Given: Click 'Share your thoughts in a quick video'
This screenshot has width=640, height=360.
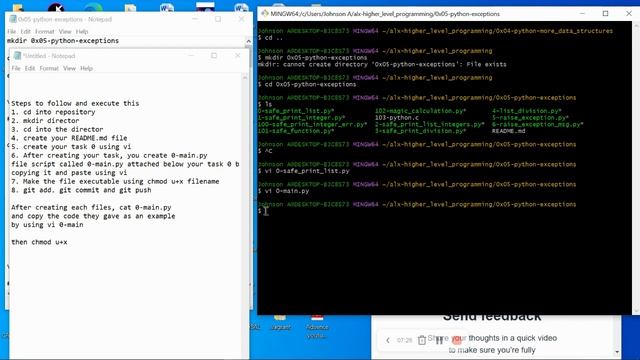Looking at the screenshot, I should [x=492, y=338].
